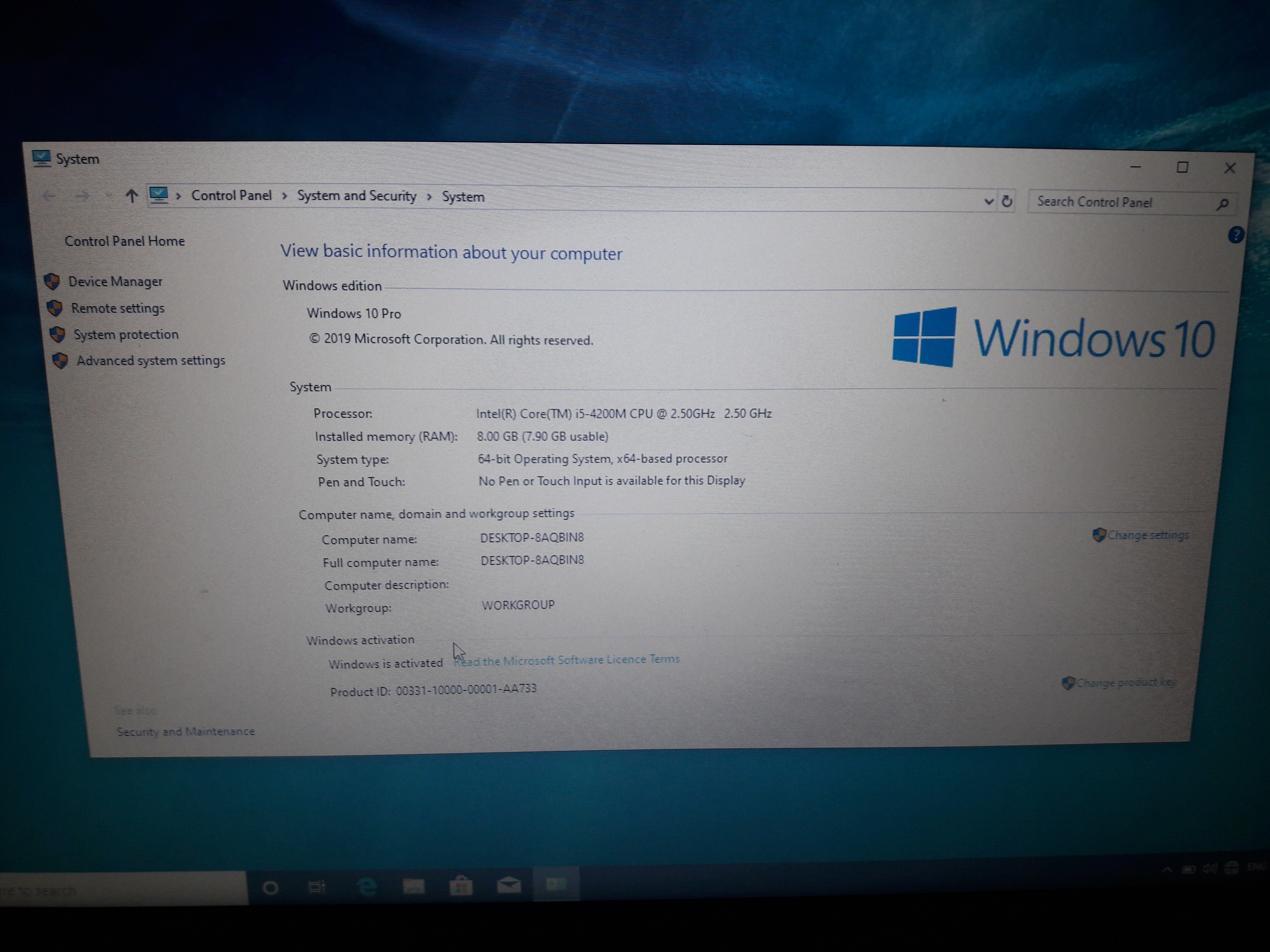Click the volume icon in system tray
The image size is (1270, 952).
click(x=1209, y=868)
